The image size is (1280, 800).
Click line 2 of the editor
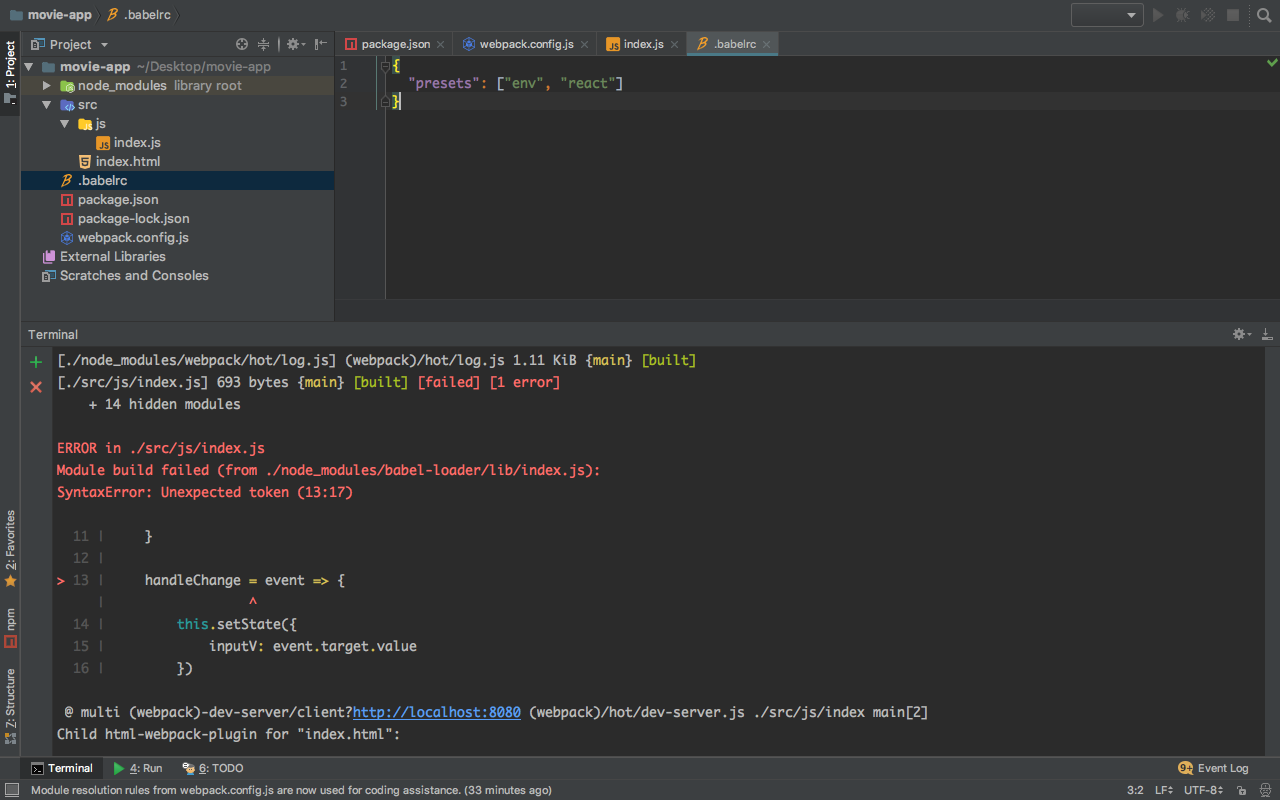click(820, 84)
